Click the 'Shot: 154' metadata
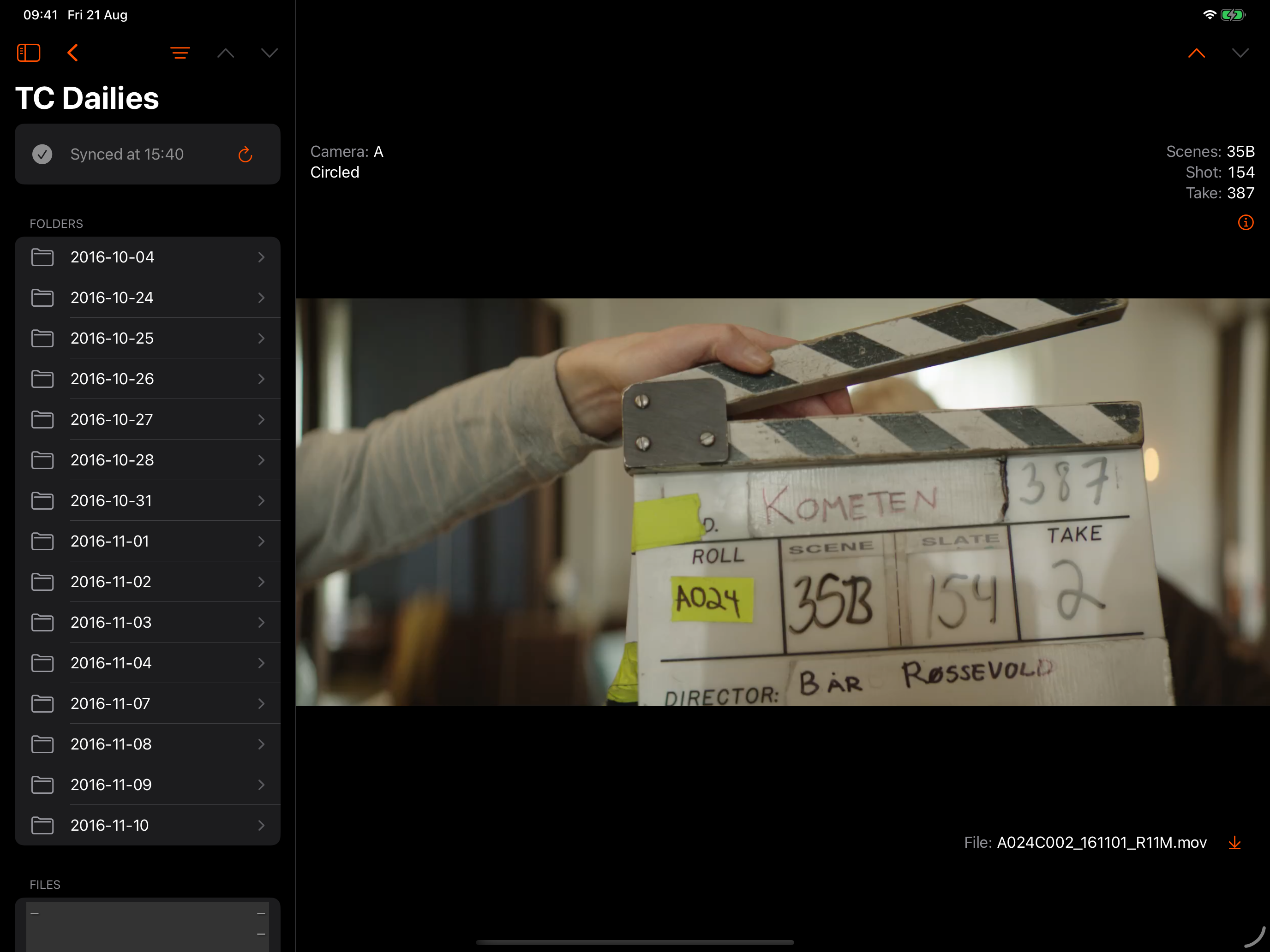The image size is (1270, 952). coord(1220,172)
